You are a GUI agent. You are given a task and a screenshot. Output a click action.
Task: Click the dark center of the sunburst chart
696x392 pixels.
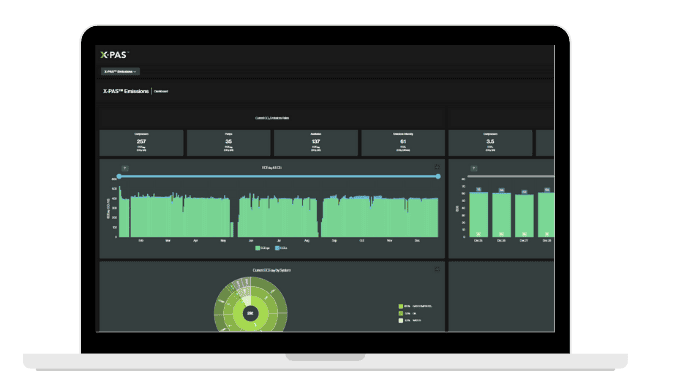250,313
